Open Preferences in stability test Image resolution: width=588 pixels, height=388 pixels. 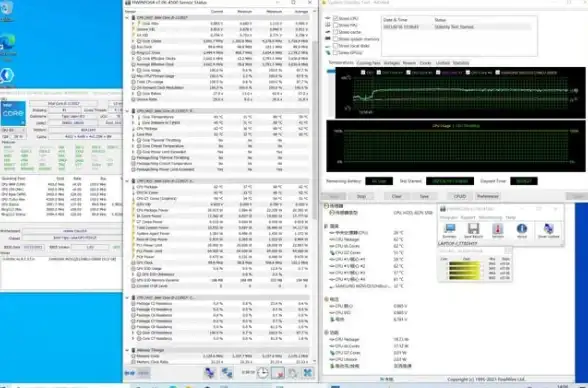[488, 196]
